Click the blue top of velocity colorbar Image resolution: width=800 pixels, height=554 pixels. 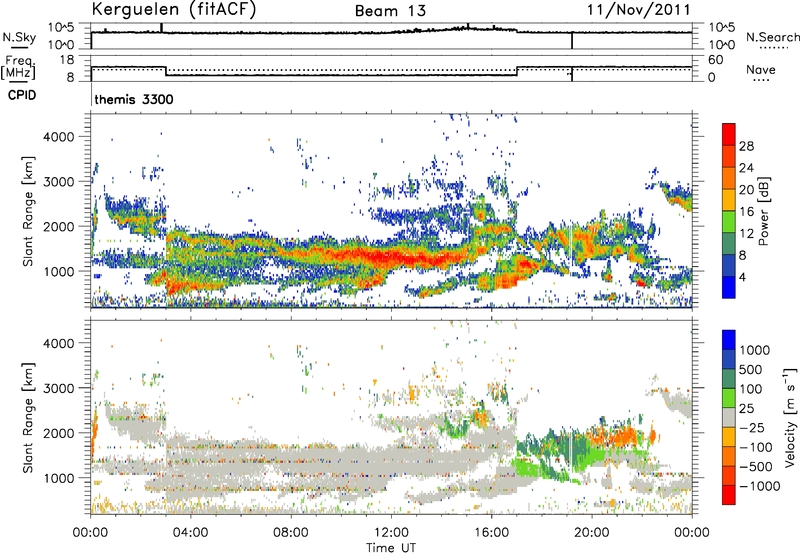click(729, 340)
